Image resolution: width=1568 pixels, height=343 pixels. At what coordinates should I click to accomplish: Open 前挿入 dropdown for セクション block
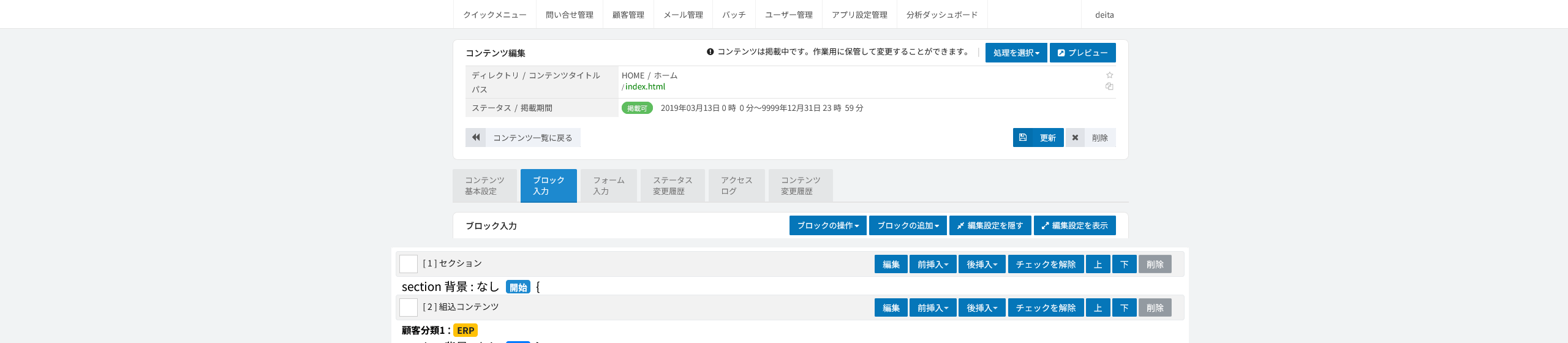(933, 264)
